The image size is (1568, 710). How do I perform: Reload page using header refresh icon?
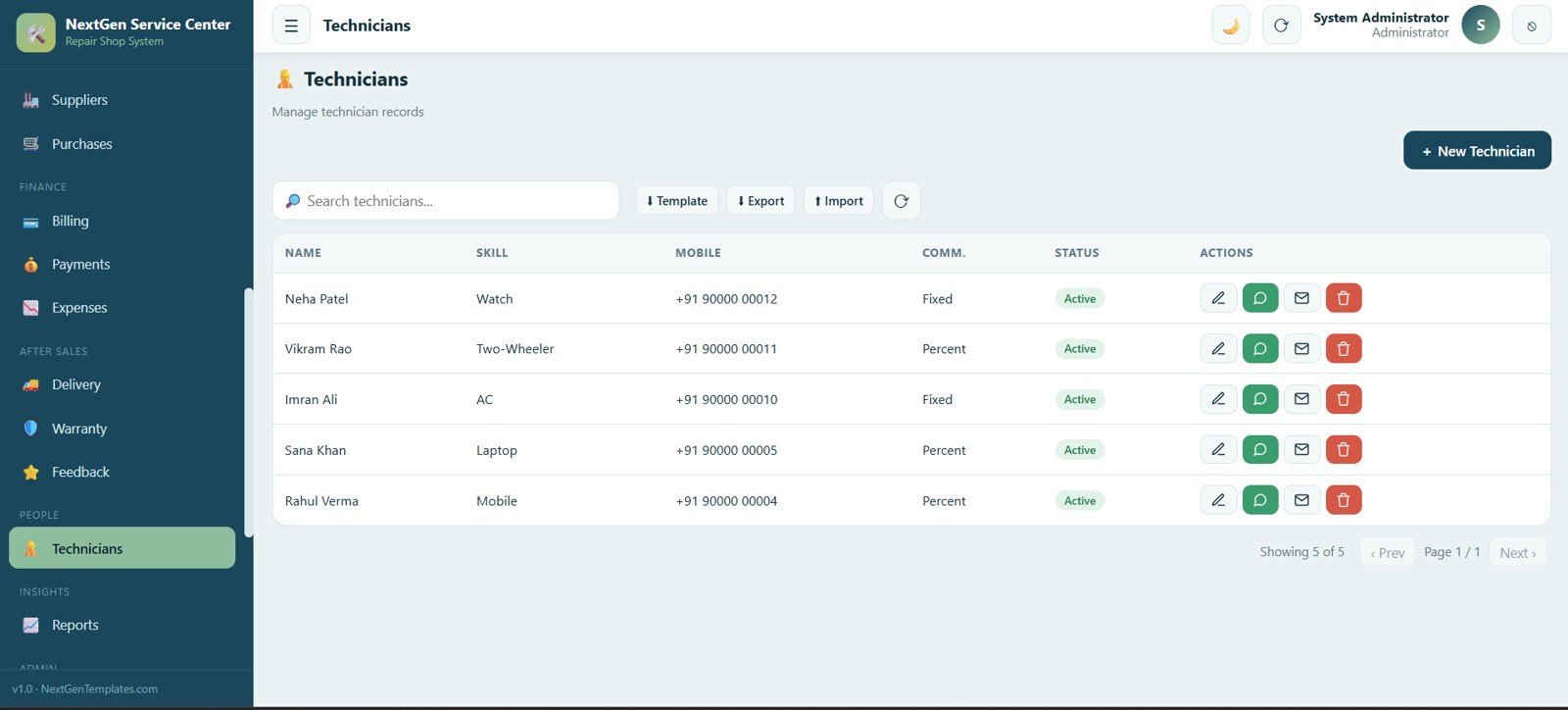(x=1281, y=25)
